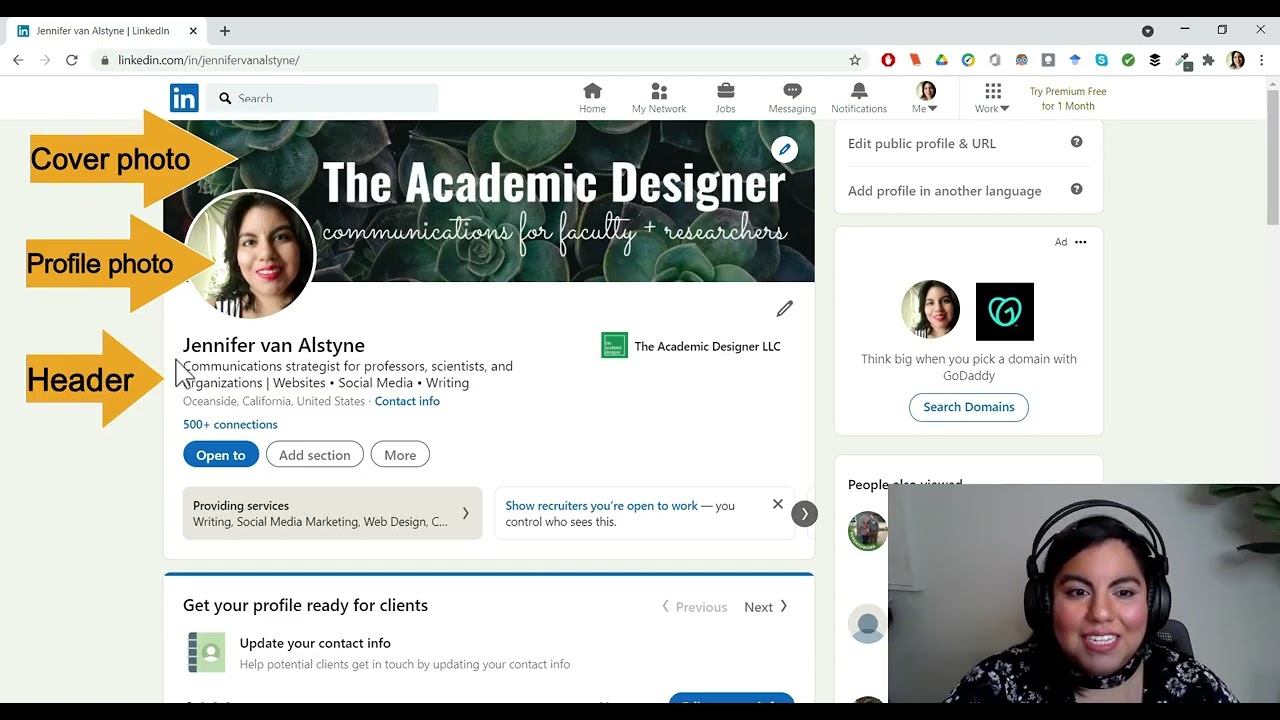Focus the LinkedIn search field
This screenshot has height=720, width=1280.
point(323,98)
